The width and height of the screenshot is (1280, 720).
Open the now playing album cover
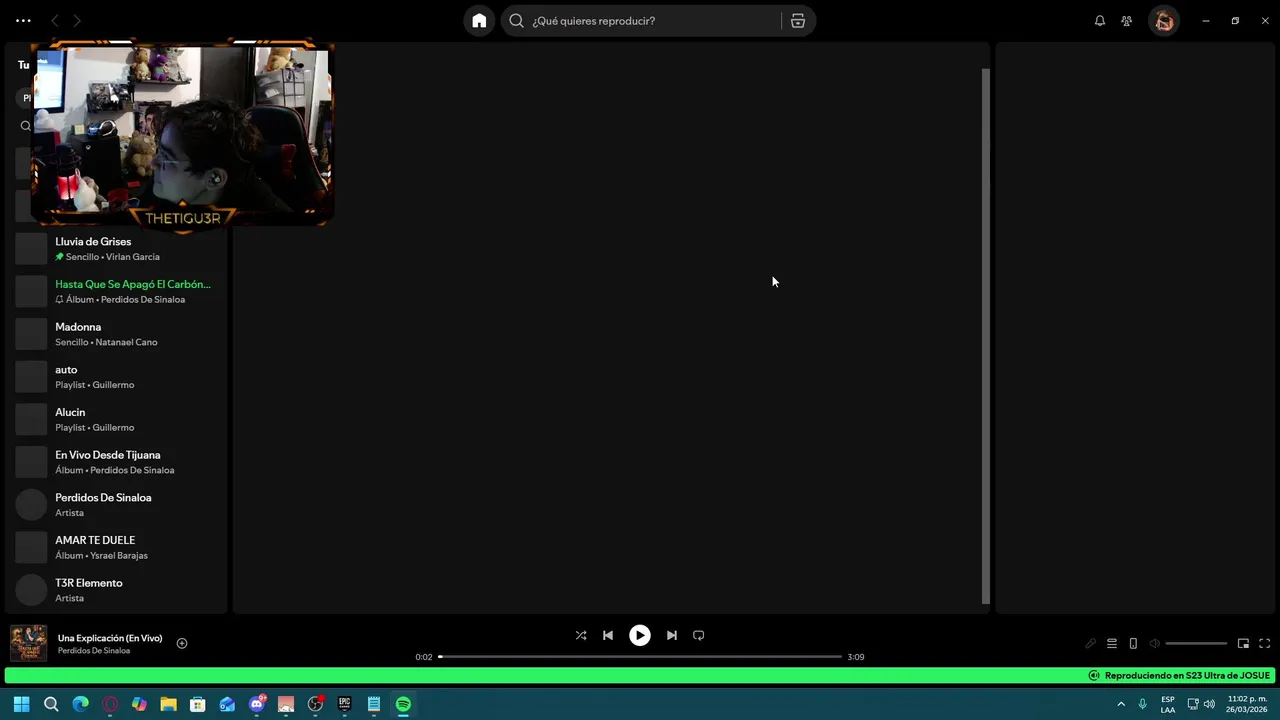pyautogui.click(x=28, y=643)
